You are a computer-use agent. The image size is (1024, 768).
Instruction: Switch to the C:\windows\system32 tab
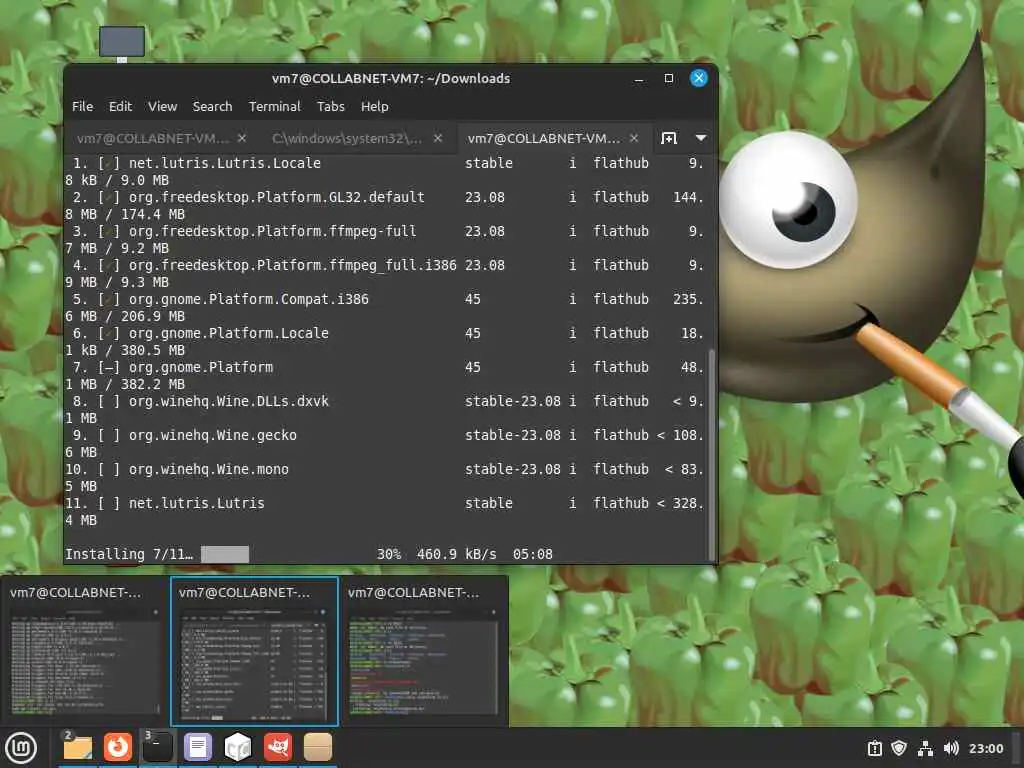pyautogui.click(x=347, y=138)
